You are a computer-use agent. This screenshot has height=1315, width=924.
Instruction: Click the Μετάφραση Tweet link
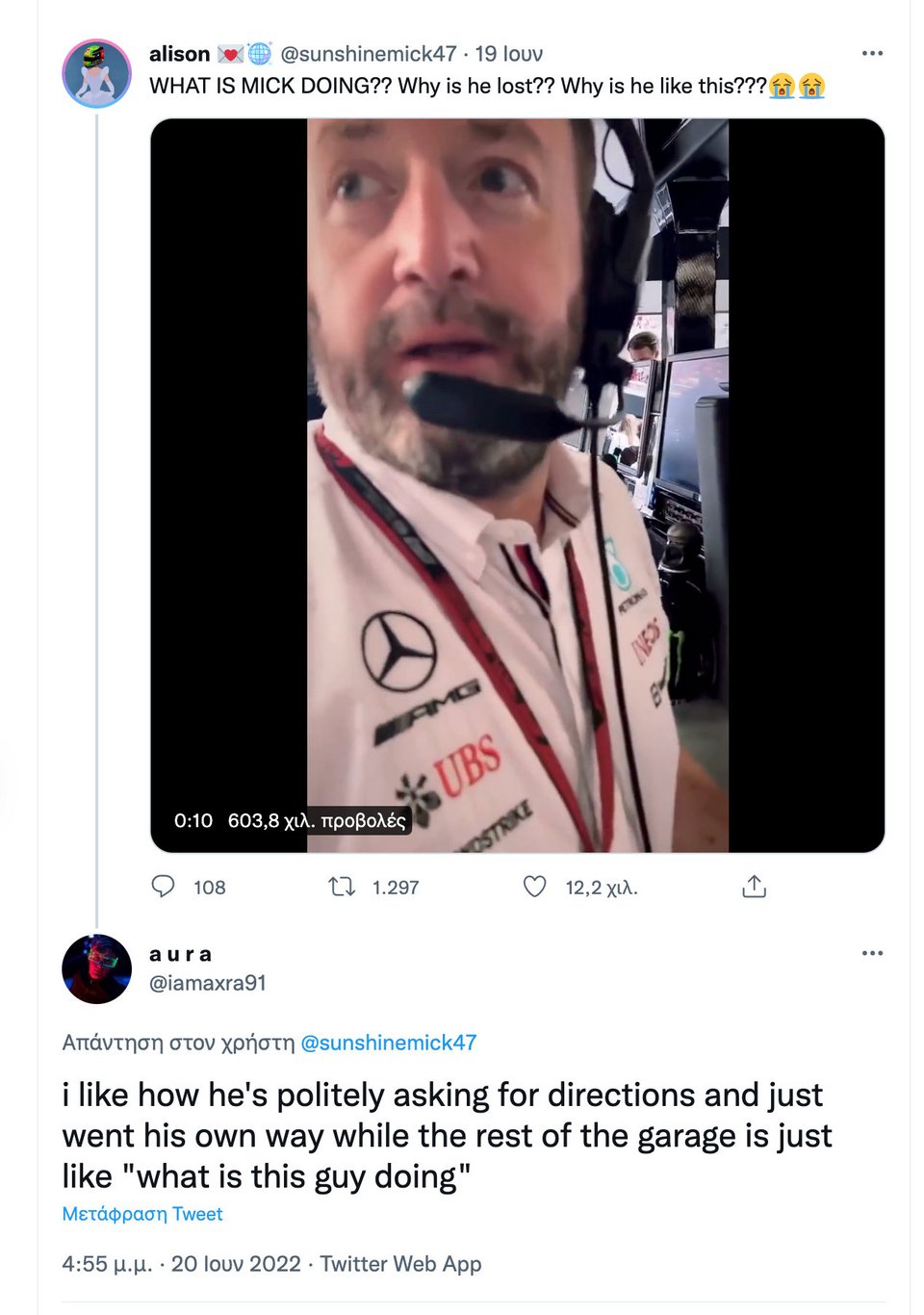click(x=142, y=1214)
